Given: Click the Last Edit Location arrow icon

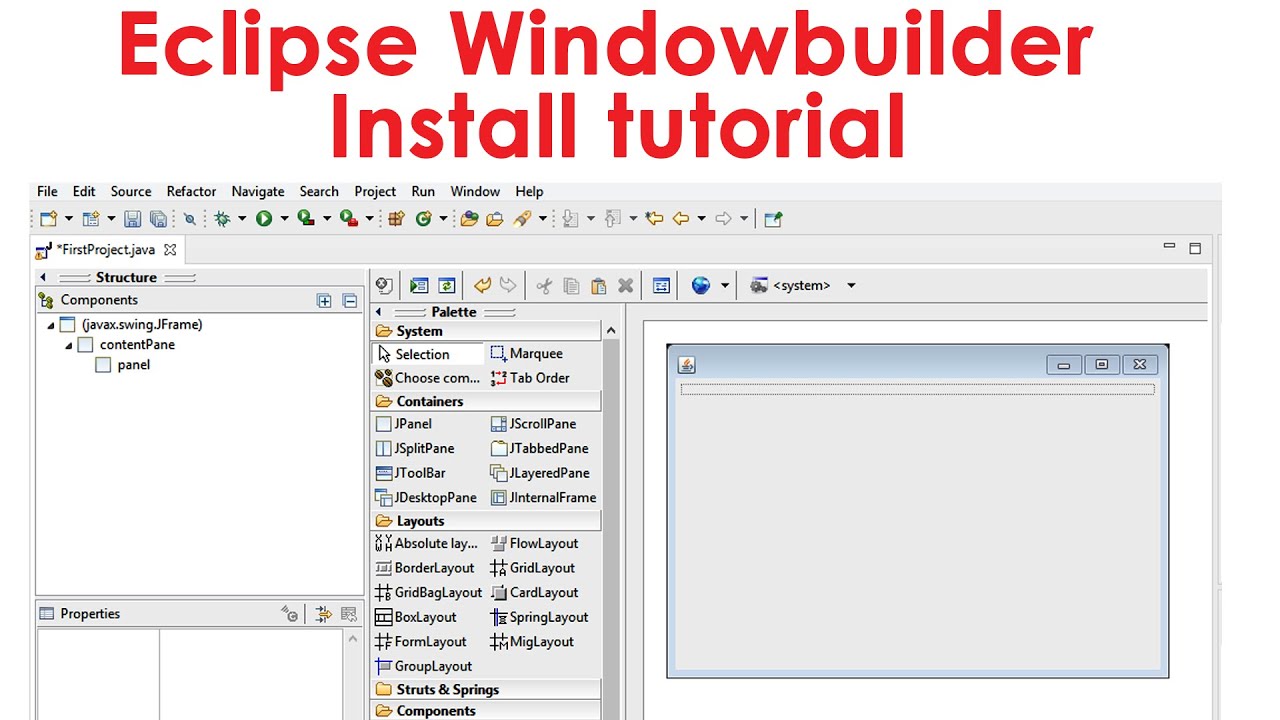Looking at the screenshot, I should 655,218.
